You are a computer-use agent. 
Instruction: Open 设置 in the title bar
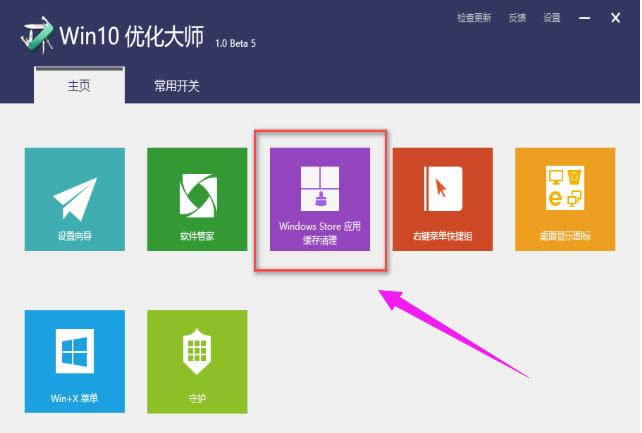pos(552,17)
